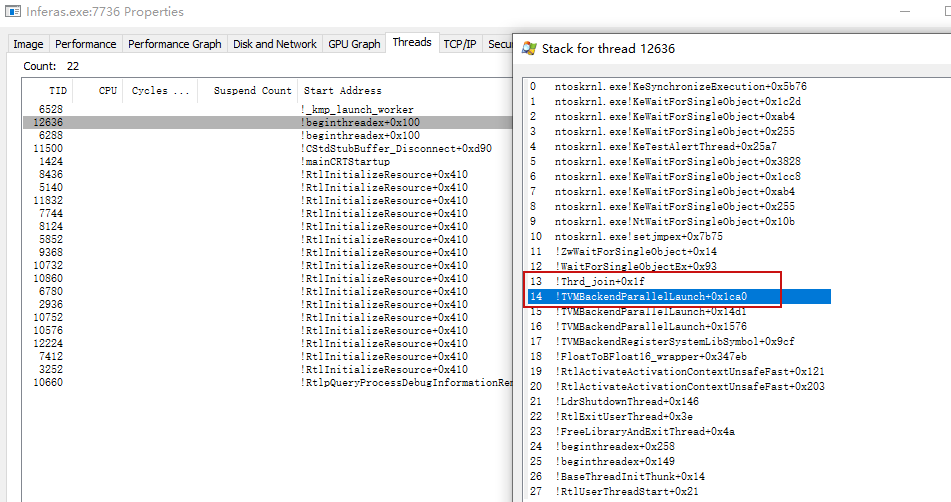The image size is (951, 502).
Task: Click the Stack dialog window icon
Action: (x=527, y=48)
